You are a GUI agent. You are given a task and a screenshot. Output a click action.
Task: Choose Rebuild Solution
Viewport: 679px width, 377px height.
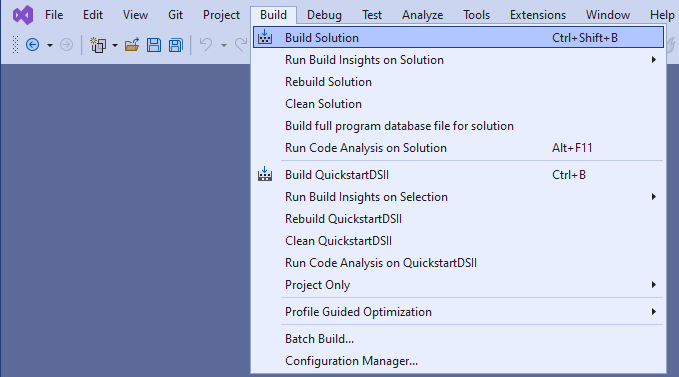[458, 82]
